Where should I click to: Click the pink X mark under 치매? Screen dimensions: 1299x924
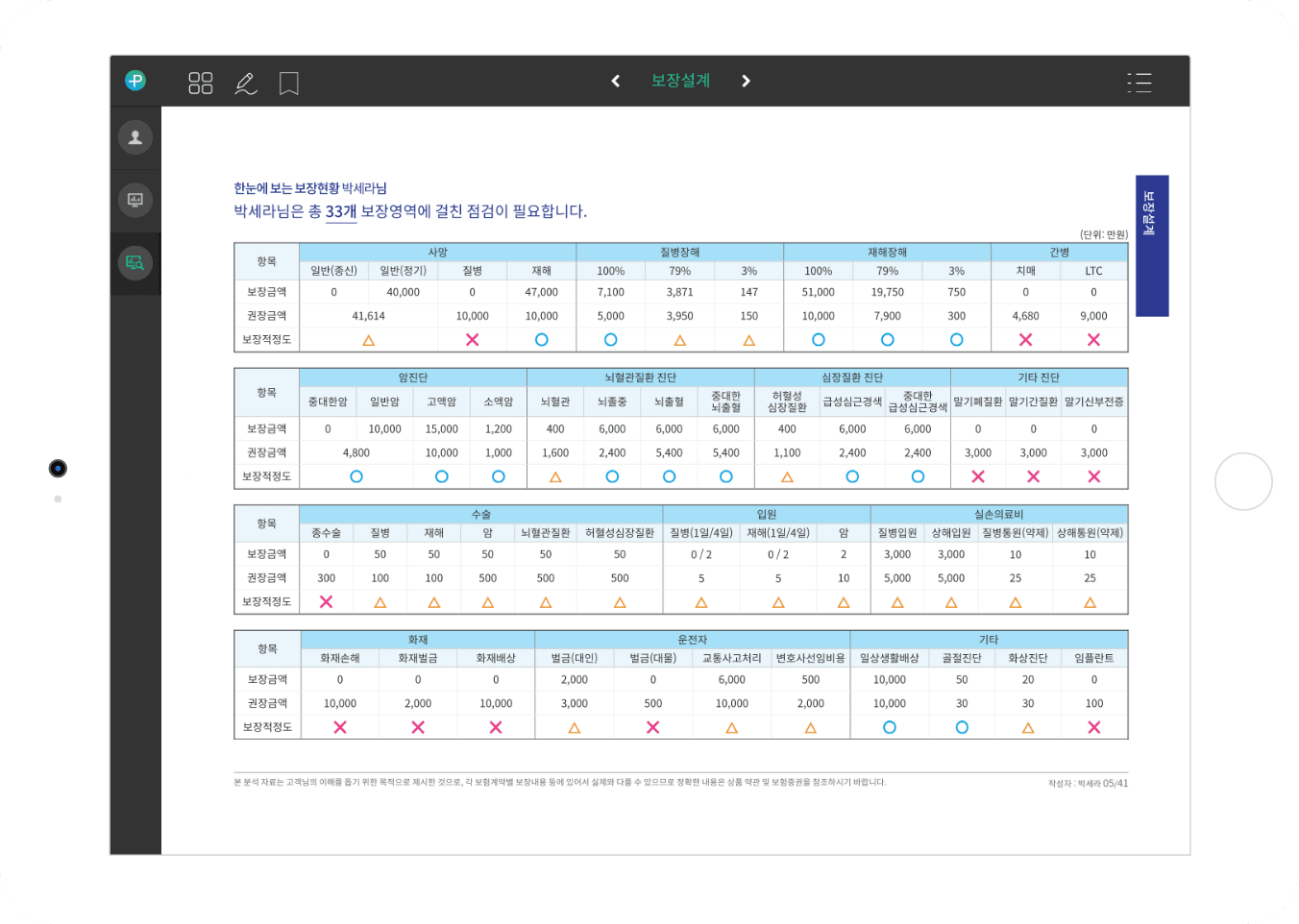tap(1025, 340)
